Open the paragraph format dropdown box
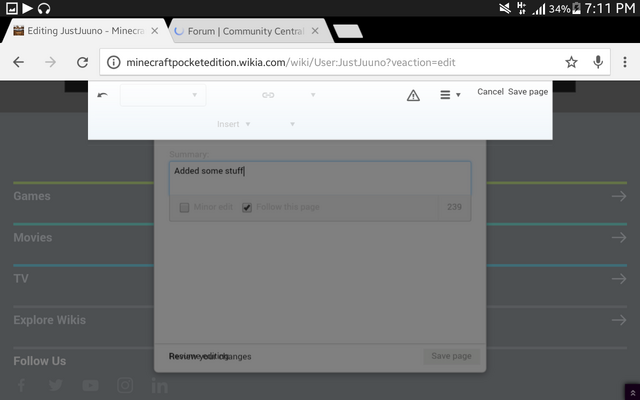 [x=163, y=95]
